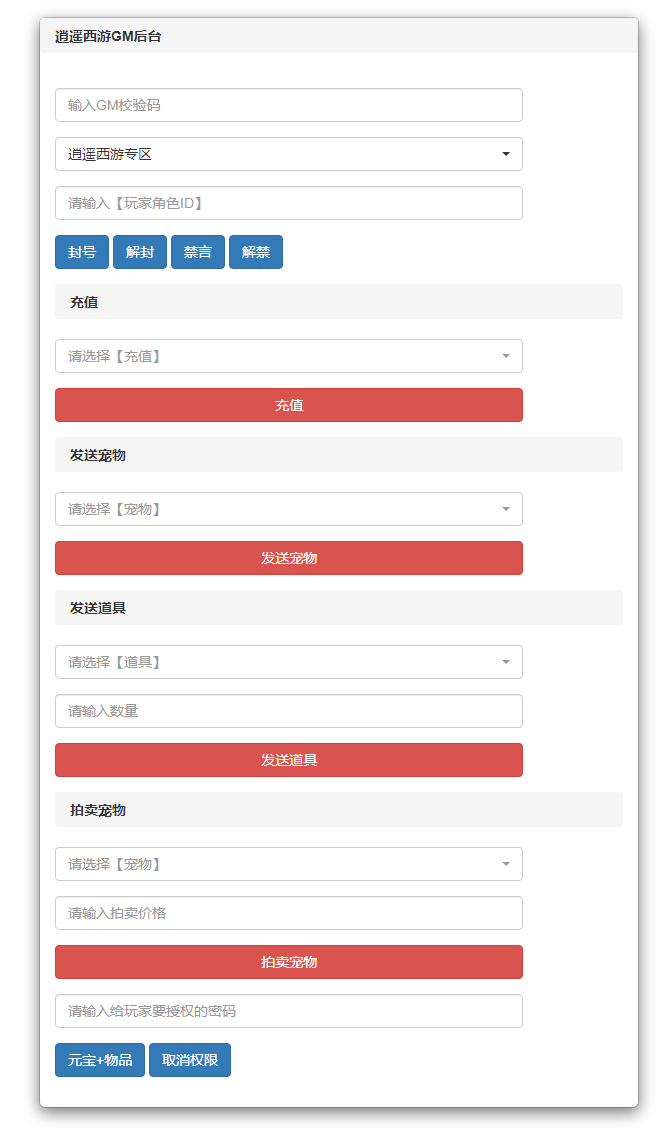This screenshot has height=1132, width=666.
Task: Focus the 请输入数量 quantity field
Action: tap(288, 711)
